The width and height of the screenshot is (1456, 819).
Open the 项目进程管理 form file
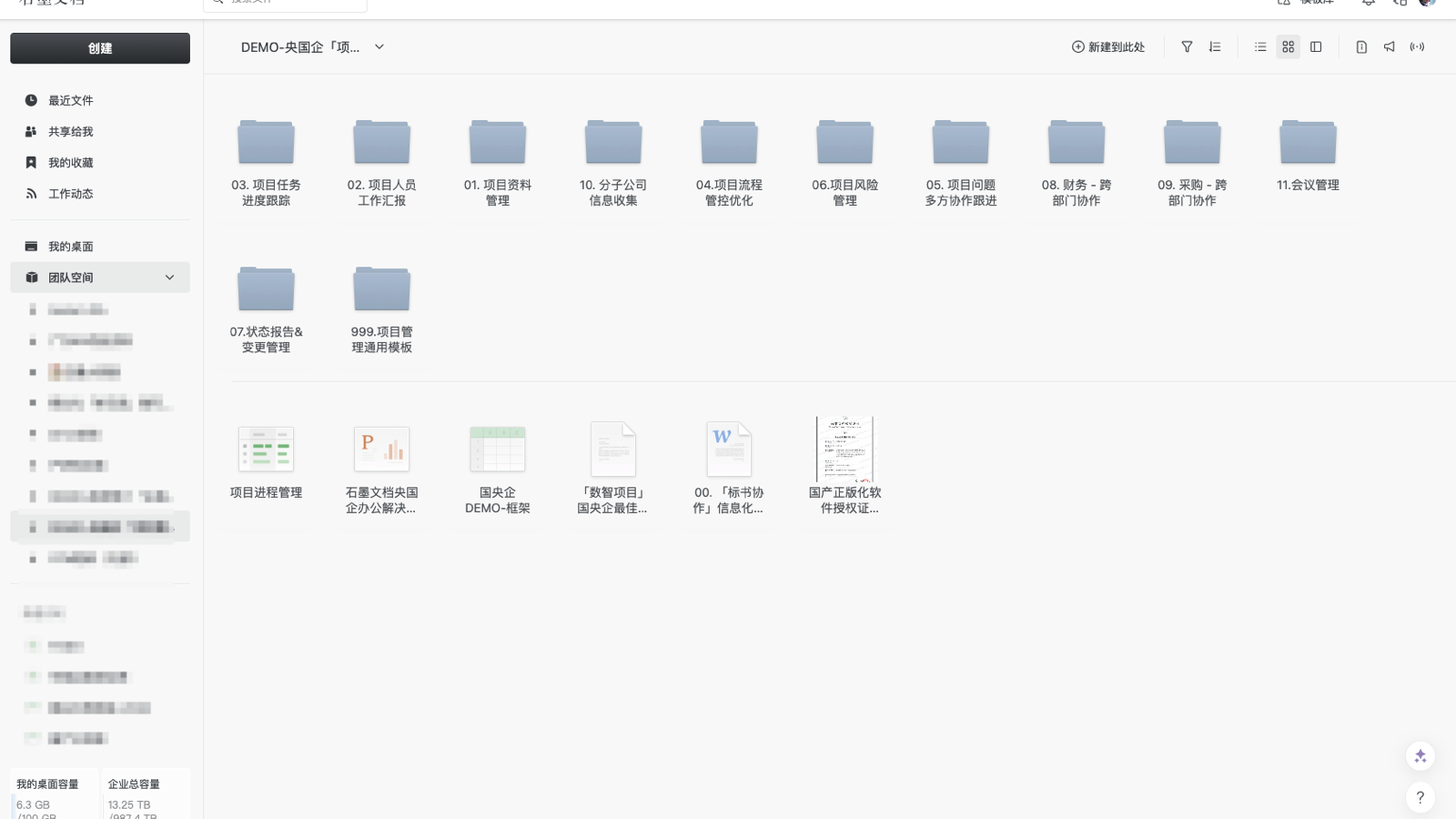266,463
